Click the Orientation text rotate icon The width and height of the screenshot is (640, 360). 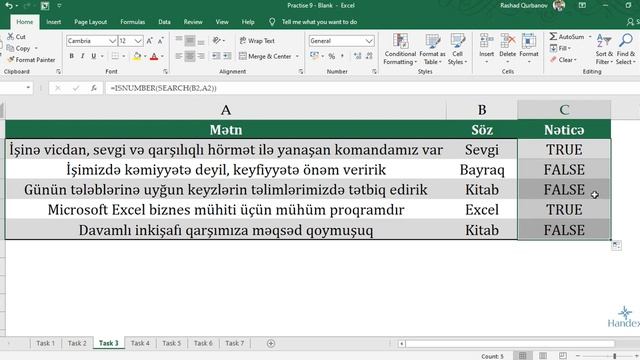(216, 40)
